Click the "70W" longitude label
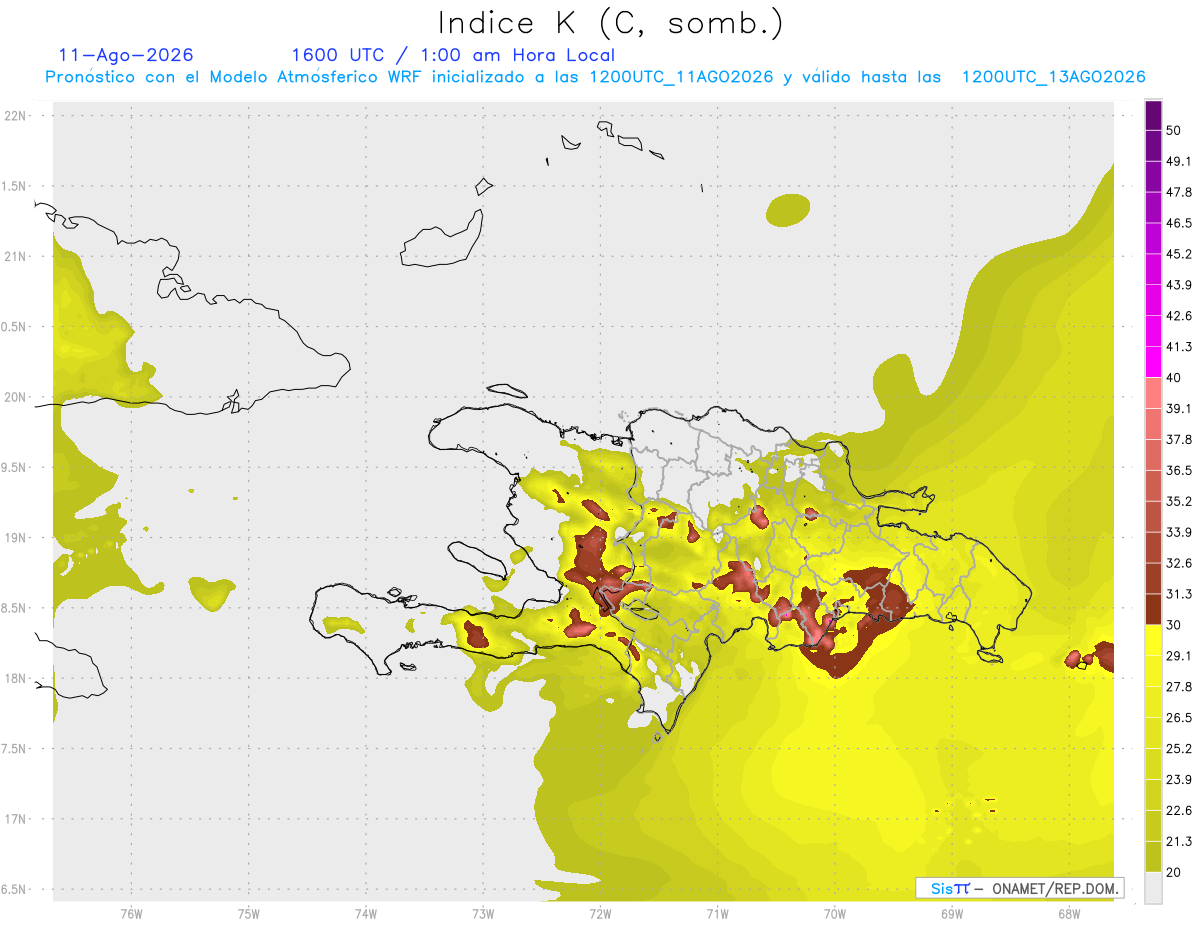Viewport: 1200px width, 927px height. (834, 914)
